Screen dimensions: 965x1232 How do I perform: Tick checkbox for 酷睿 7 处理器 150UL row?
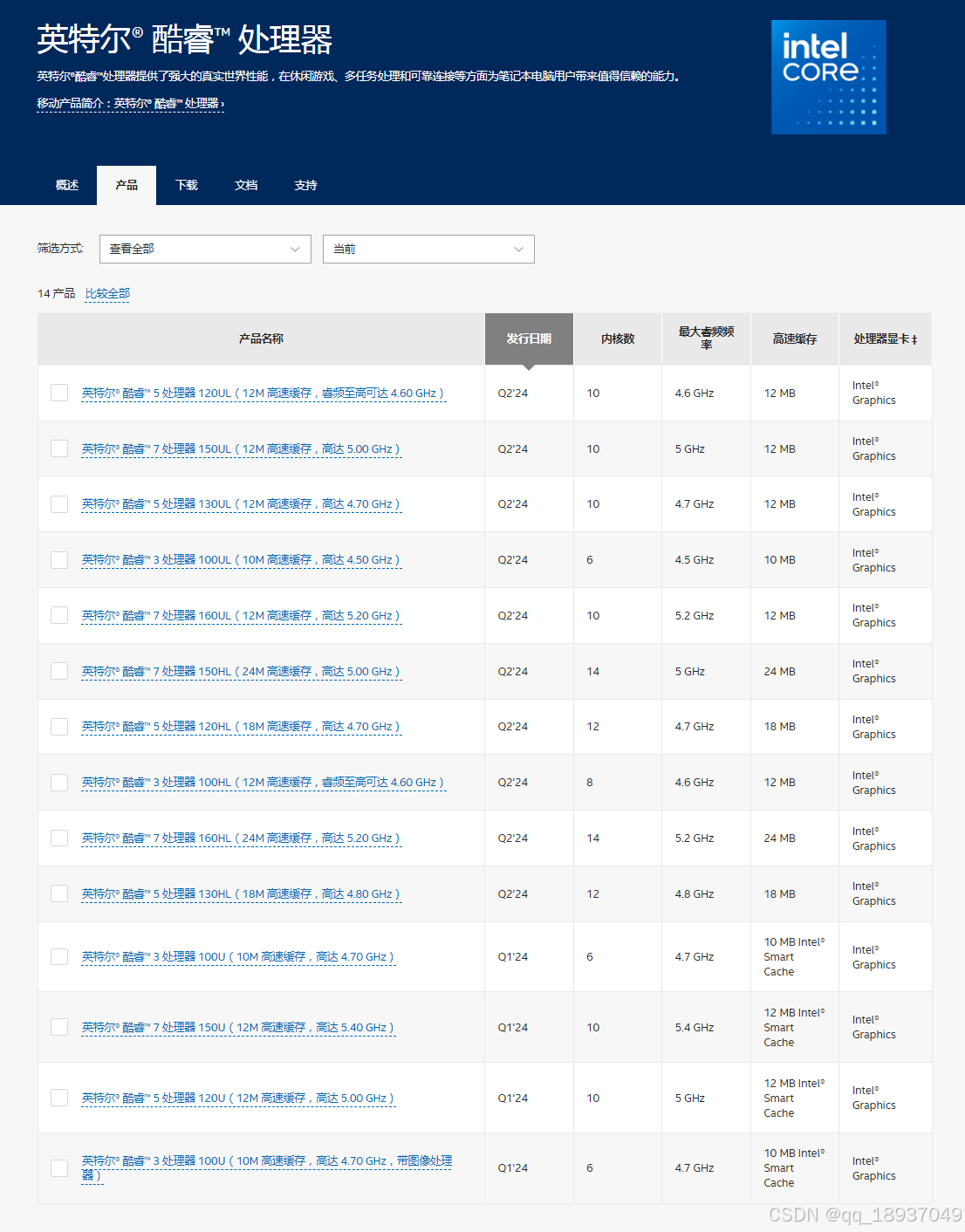[59, 448]
